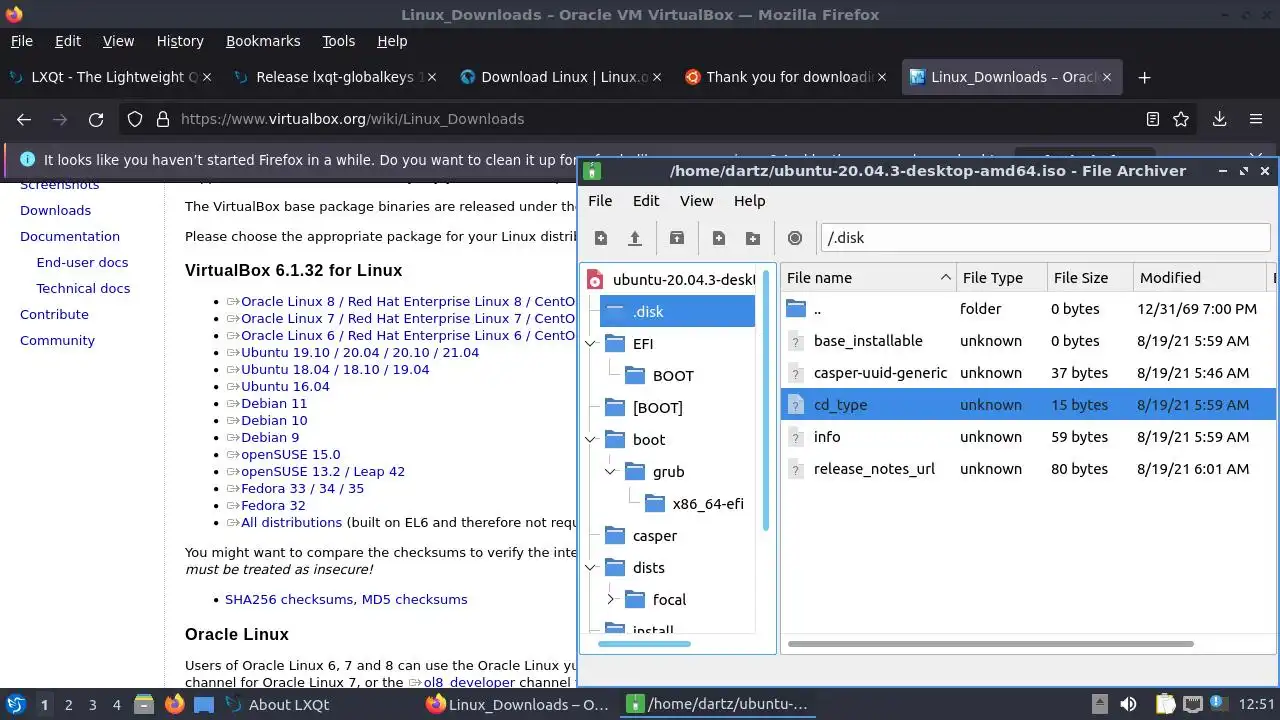Viewport: 1280px width, 720px height.
Task: Click the file list horizontal scrollbar
Action: [x=990, y=644]
